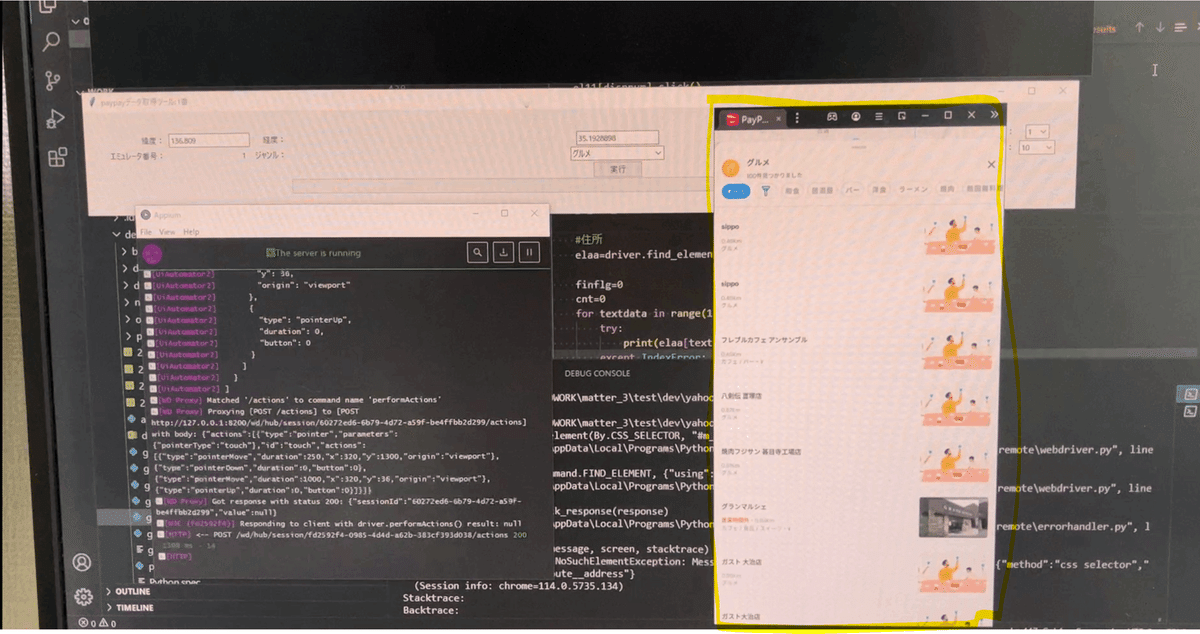Click the input field containing 35.1928898
Image resolution: width=1200 pixels, height=634 pixels.
(617, 138)
